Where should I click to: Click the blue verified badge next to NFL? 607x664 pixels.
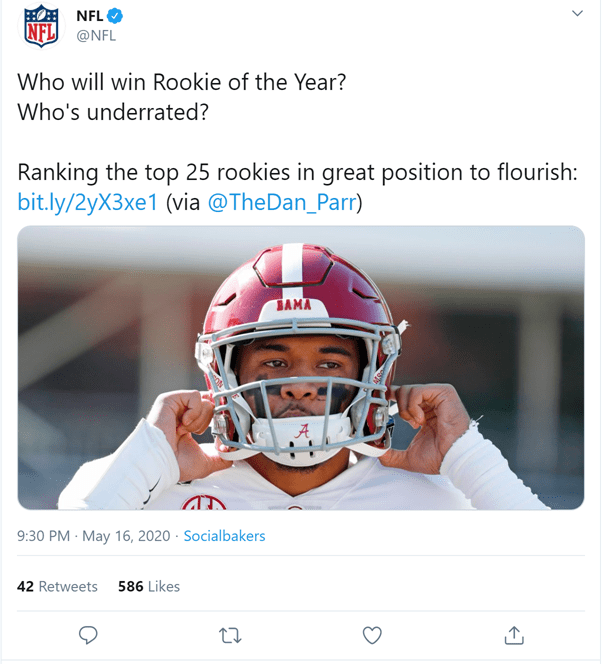point(115,16)
